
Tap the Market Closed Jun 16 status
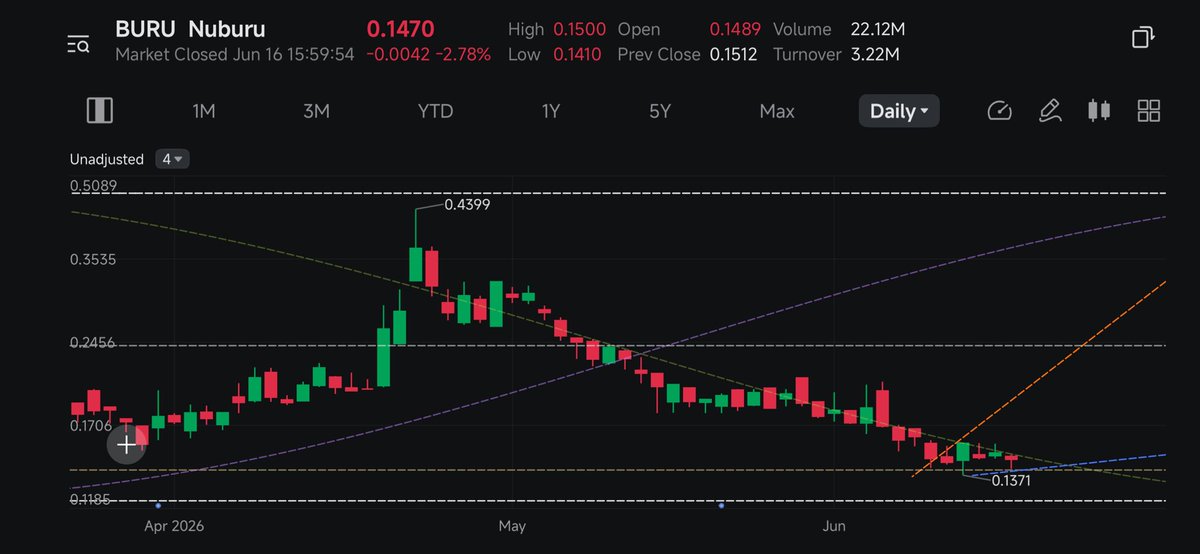[234, 54]
